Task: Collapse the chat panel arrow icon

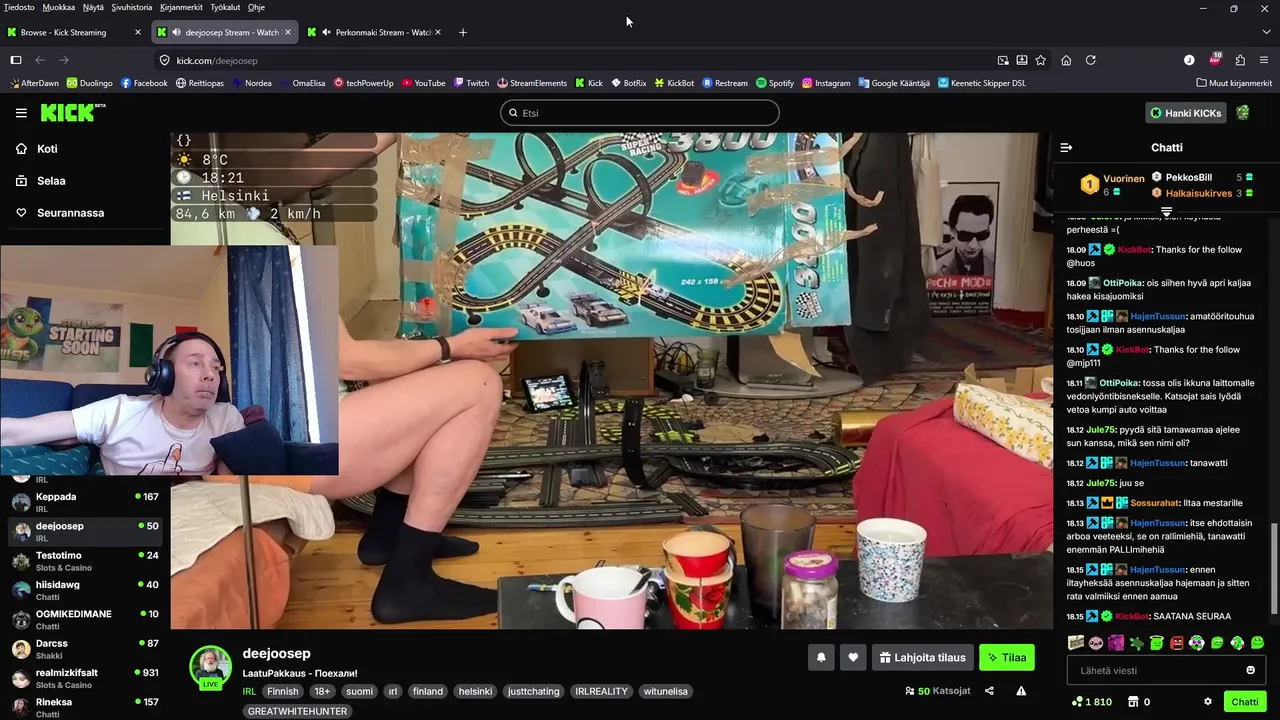Action: click(x=1066, y=147)
